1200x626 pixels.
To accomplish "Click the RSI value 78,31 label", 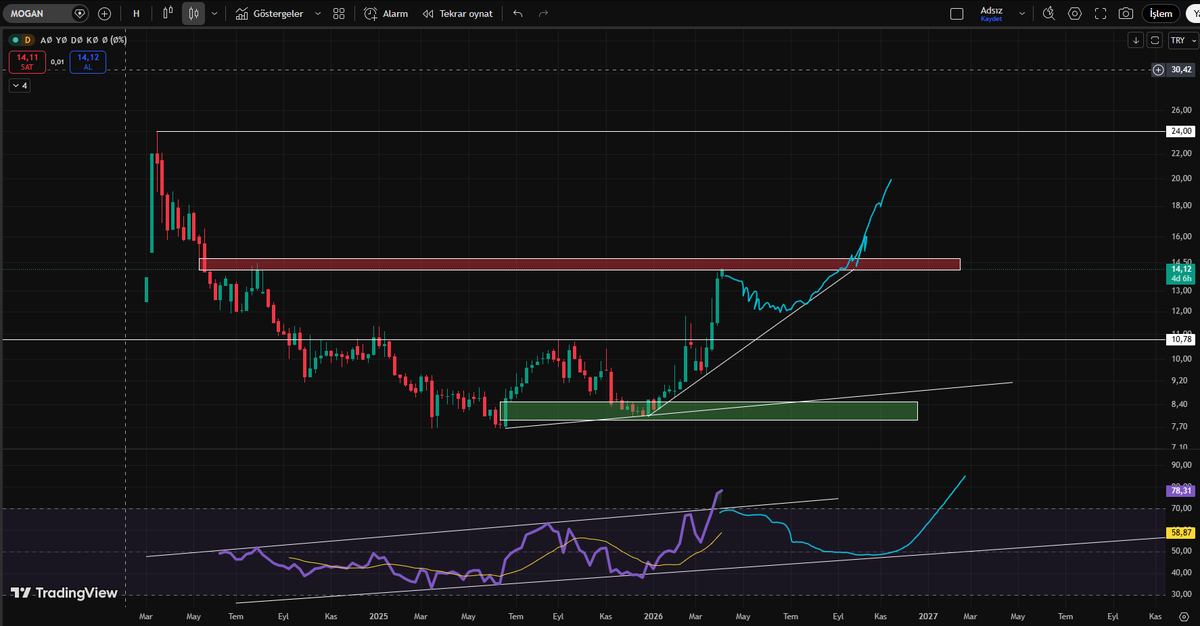I will tap(1181, 491).
